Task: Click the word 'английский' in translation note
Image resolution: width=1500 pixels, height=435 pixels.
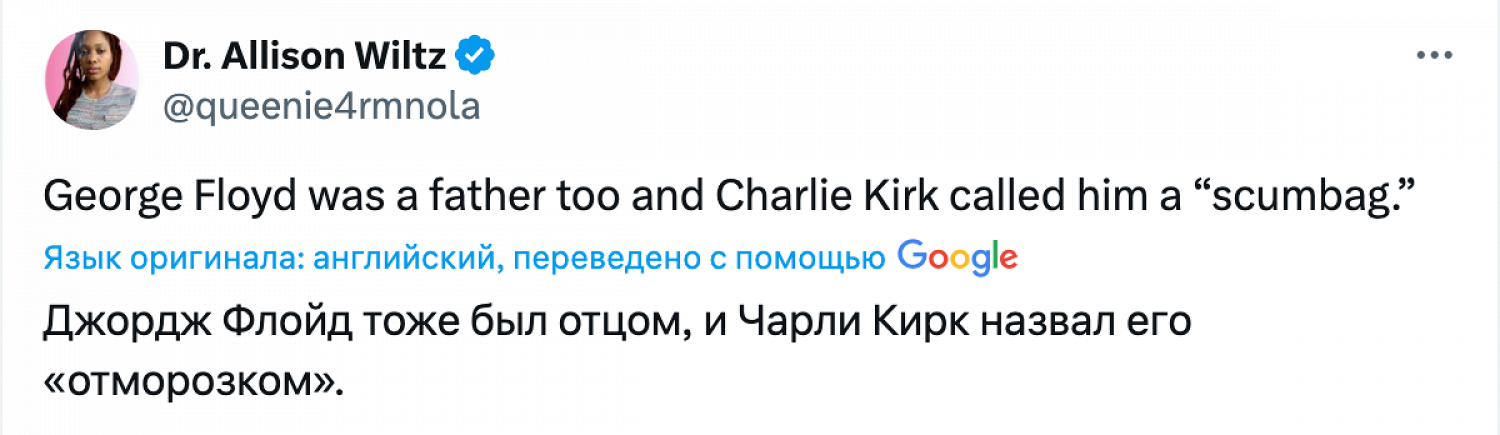Action: [406, 260]
